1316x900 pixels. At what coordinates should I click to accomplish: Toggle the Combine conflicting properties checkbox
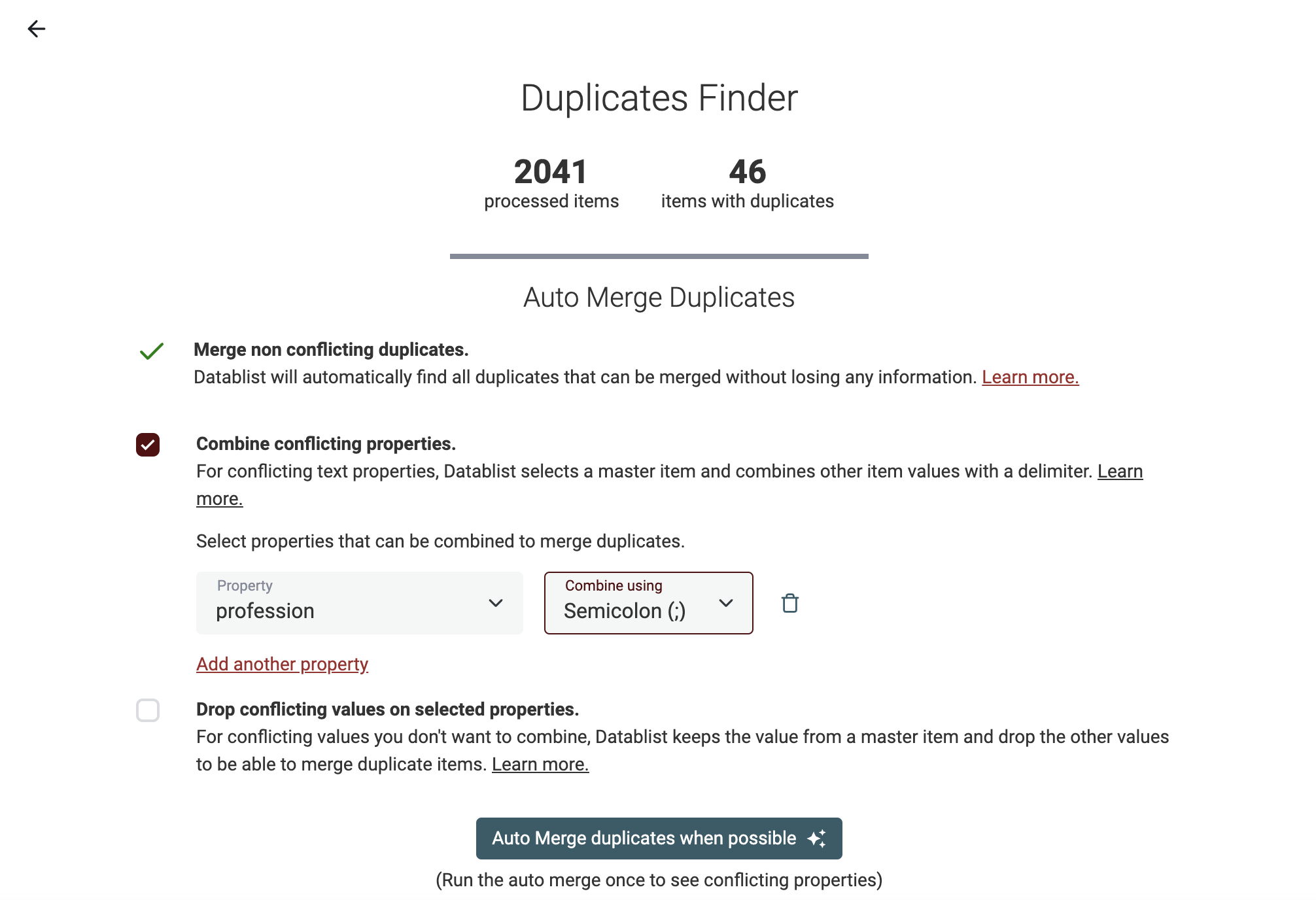[x=149, y=445]
